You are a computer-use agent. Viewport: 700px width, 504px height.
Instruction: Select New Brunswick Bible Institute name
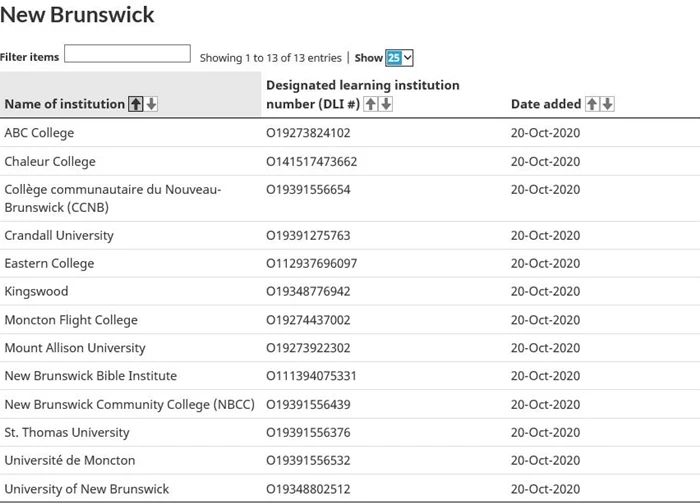[x=91, y=376]
